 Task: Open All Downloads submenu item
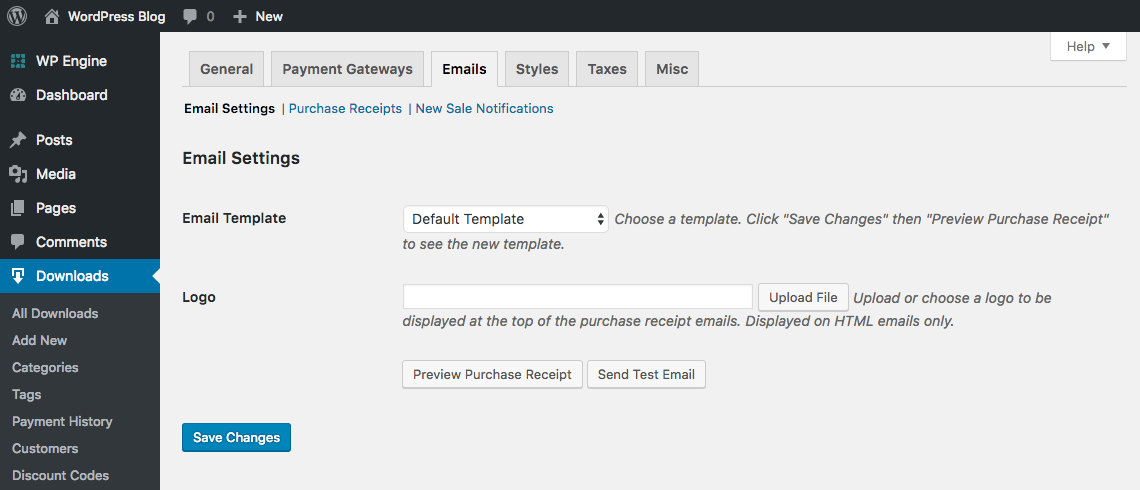55,313
